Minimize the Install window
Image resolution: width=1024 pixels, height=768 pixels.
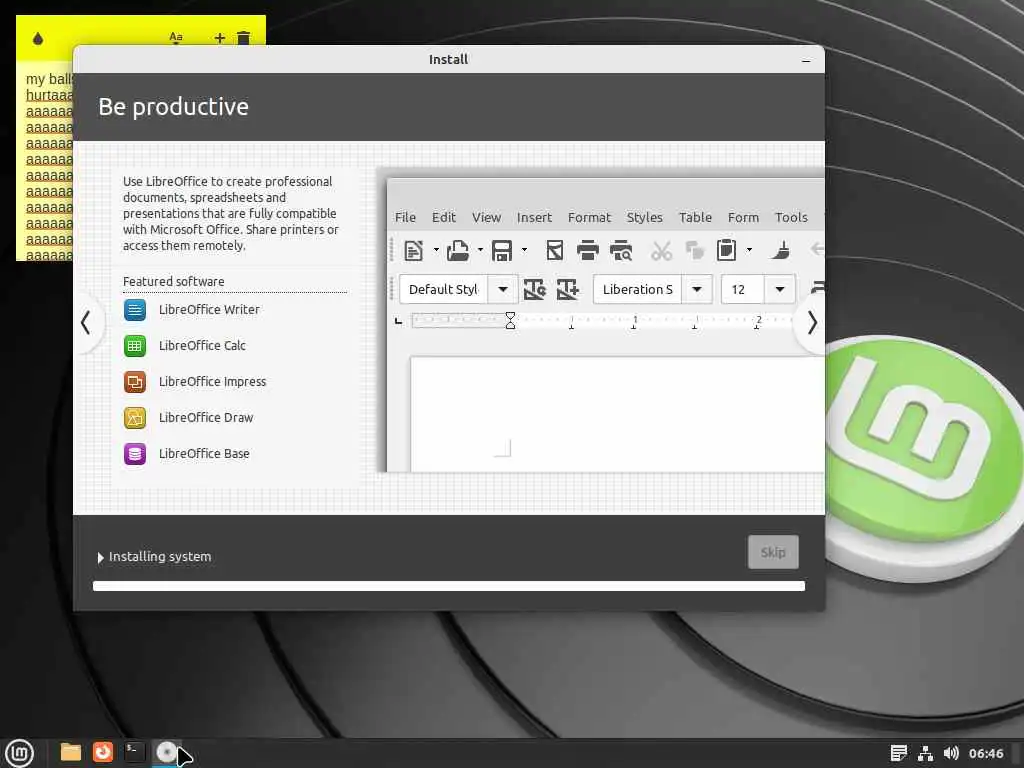coord(806,60)
